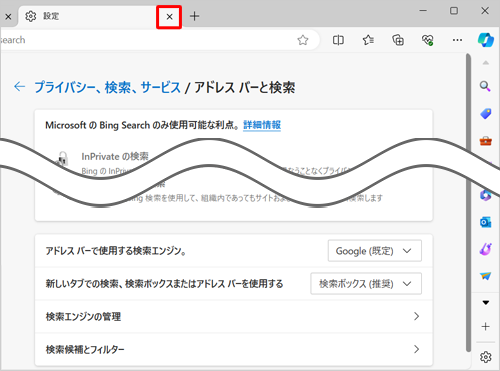This screenshot has height=371, width=500.
Task: Open Collections panel
Action: pyautogui.click(x=398, y=40)
